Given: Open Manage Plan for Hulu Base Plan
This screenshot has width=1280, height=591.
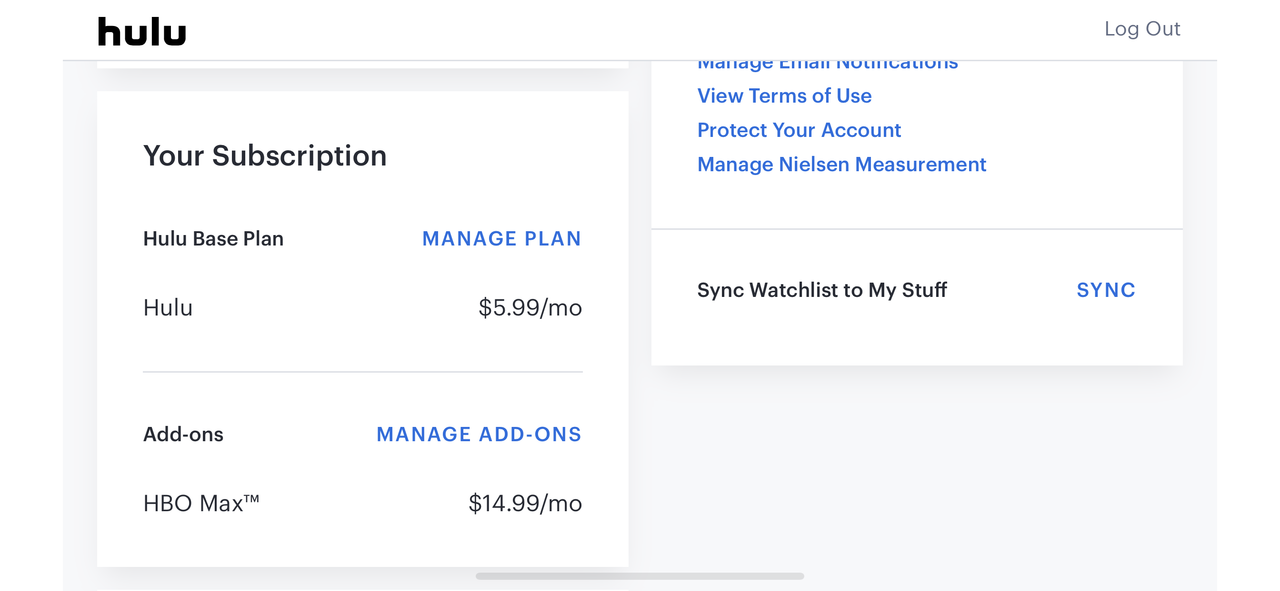Looking at the screenshot, I should [x=501, y=239].
